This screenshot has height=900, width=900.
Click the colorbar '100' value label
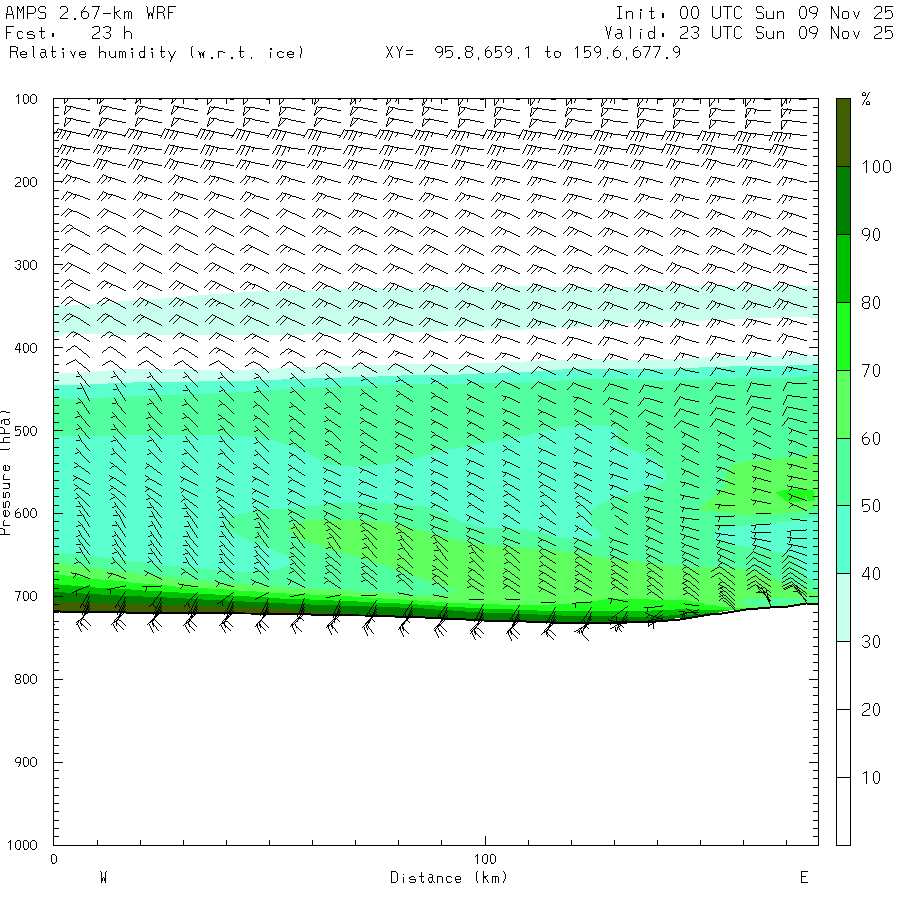pyautogui.click(x=876, y=167)
